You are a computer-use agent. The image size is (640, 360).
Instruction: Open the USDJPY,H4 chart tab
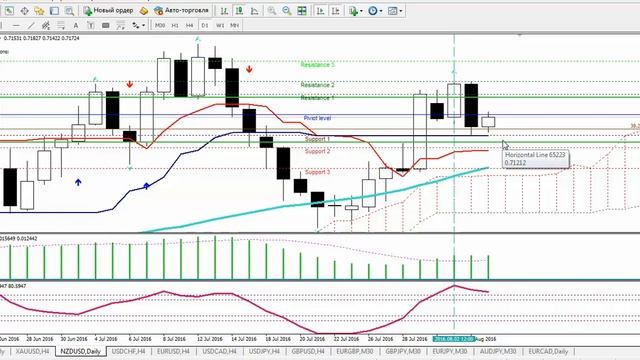coord(264,351)
